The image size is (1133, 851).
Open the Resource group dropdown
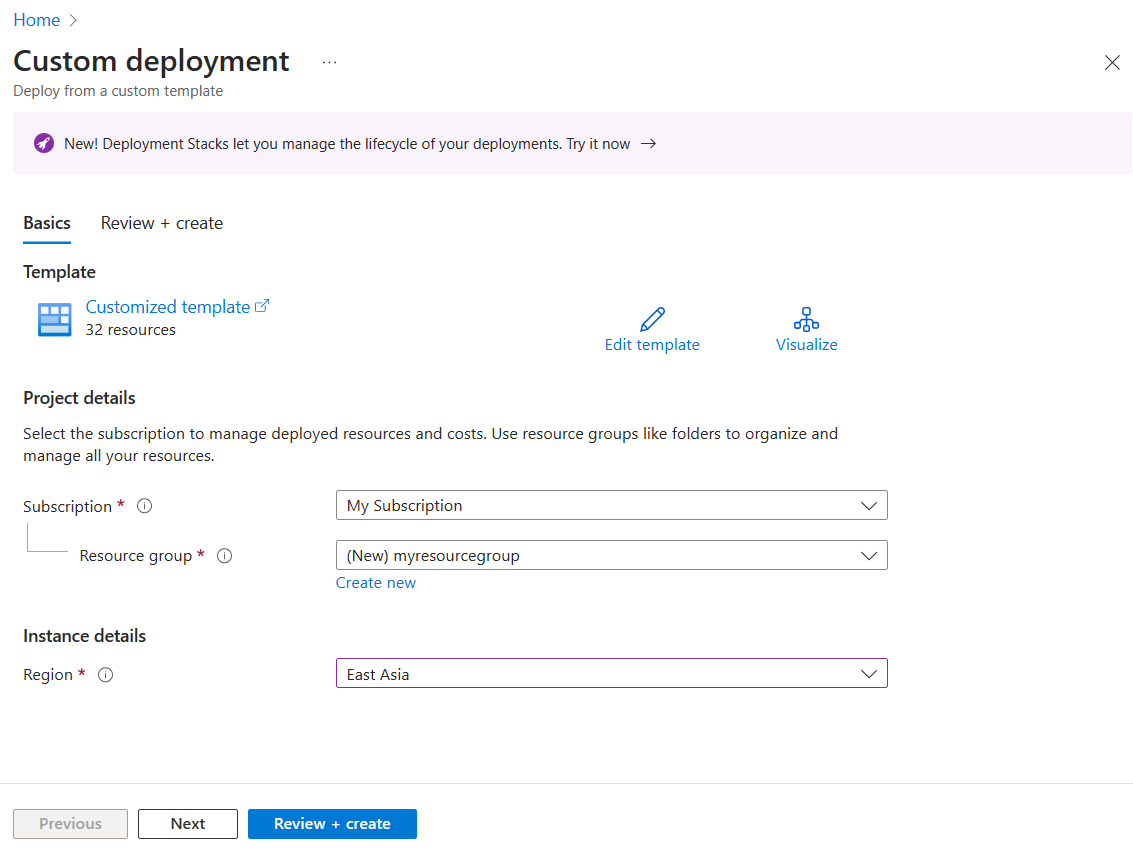(x=611, y=556)
